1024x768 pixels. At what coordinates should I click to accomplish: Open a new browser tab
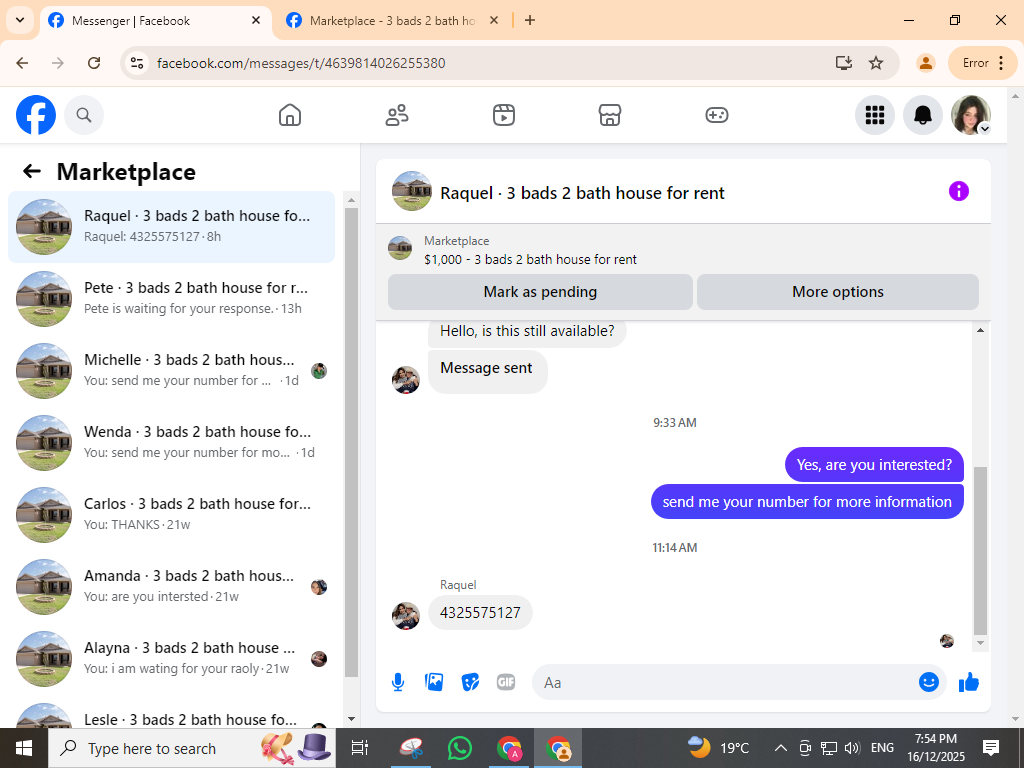[530, 20]
